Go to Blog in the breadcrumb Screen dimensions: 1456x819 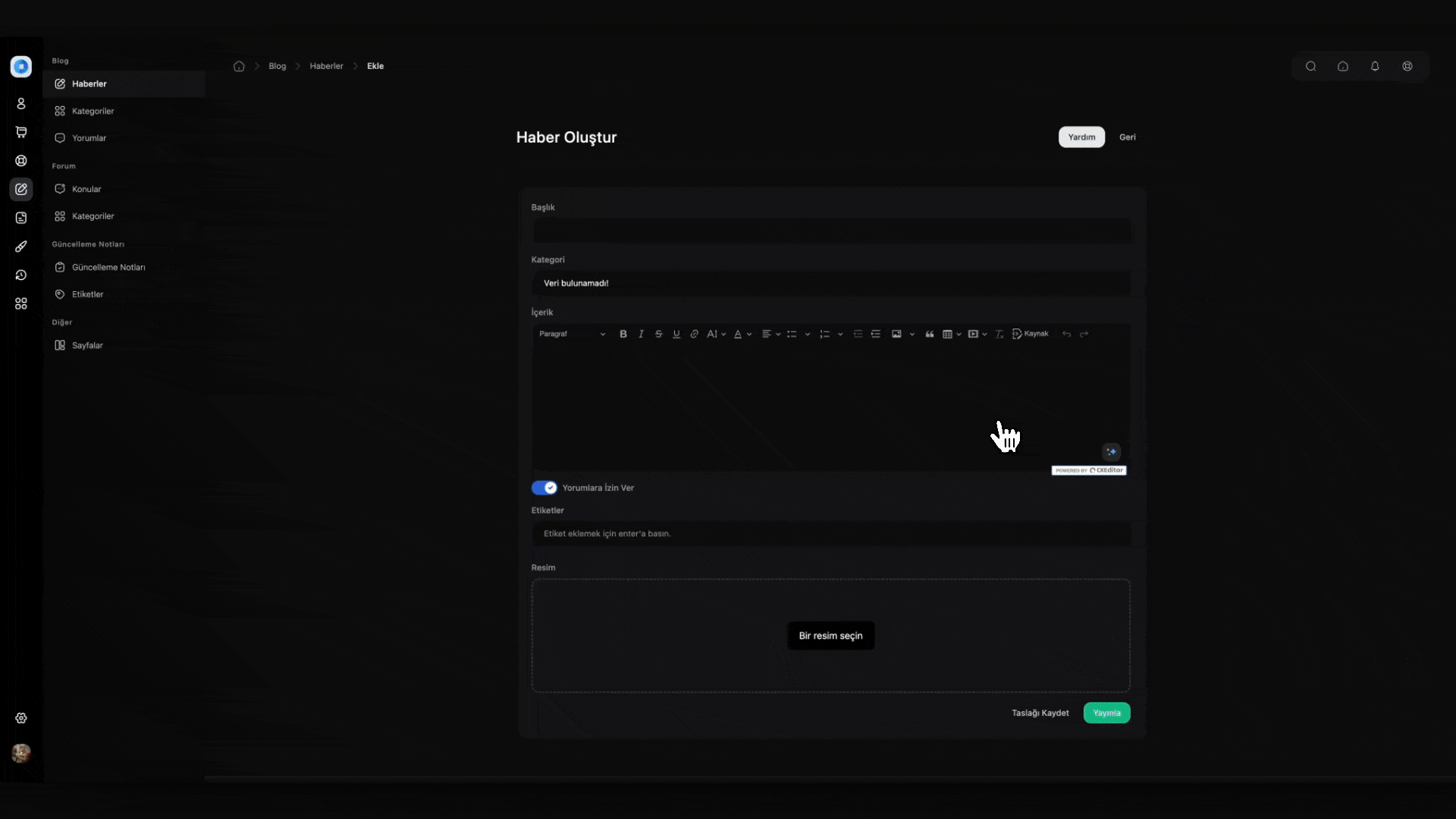pyautogui.click(x=278, y=66)
